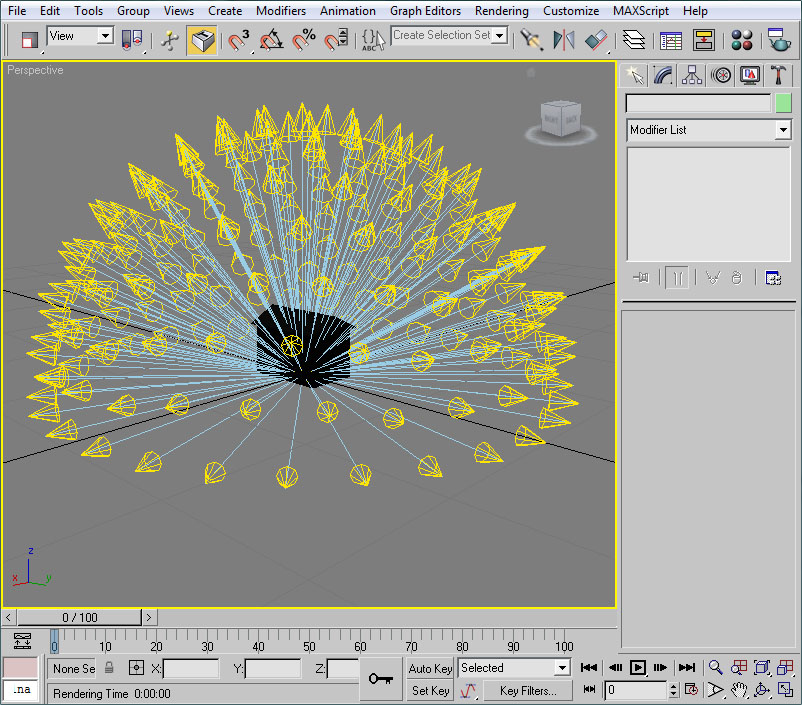
Task: Open the Modifiers menu
Action: (280, 11)
